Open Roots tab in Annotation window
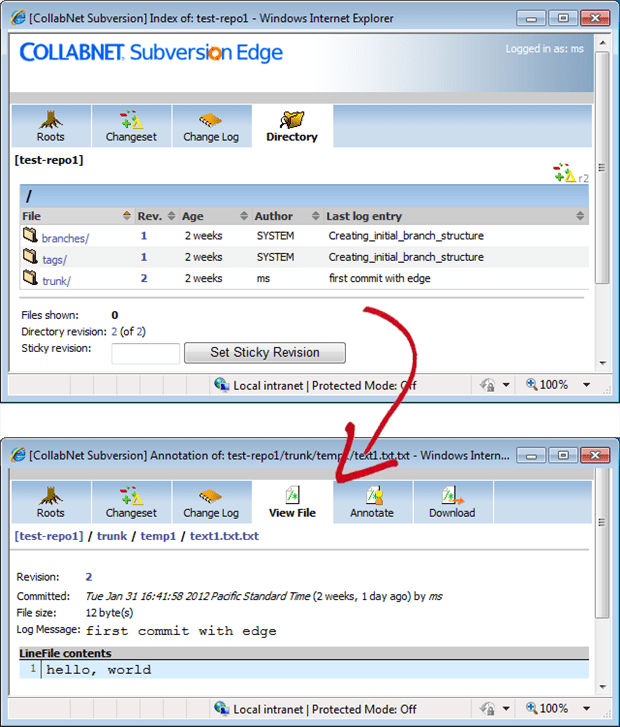 click(x=51, y=502)
